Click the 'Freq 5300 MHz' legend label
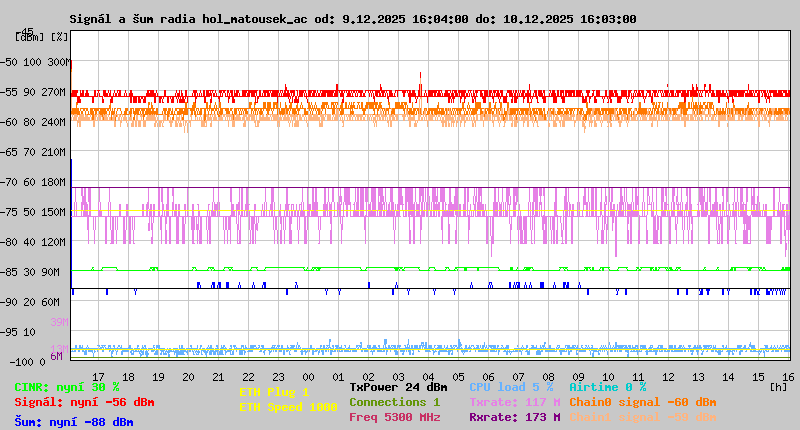Screen dimensions: 800x430 tap(394, 417)
